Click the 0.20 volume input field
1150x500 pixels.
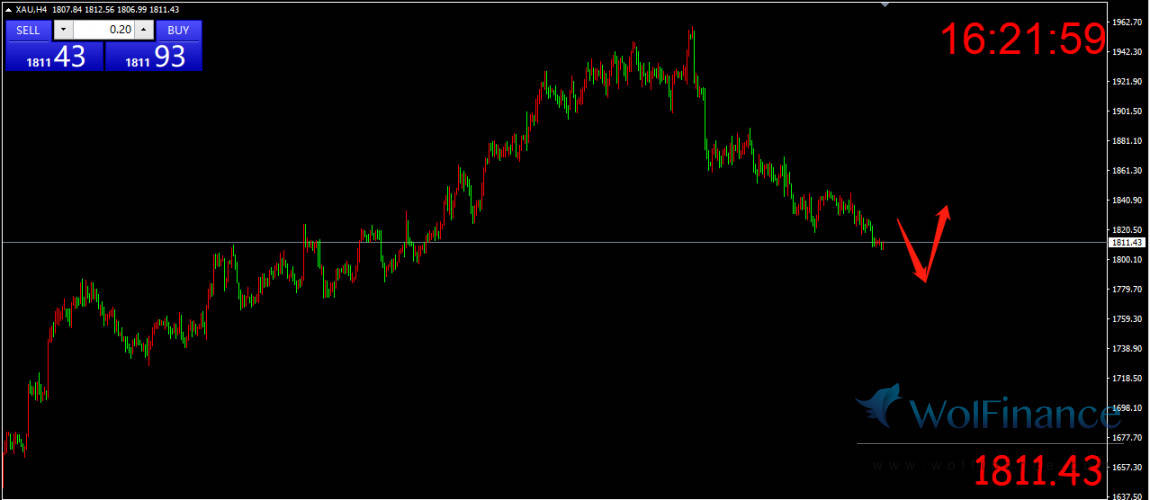[103, 30]
